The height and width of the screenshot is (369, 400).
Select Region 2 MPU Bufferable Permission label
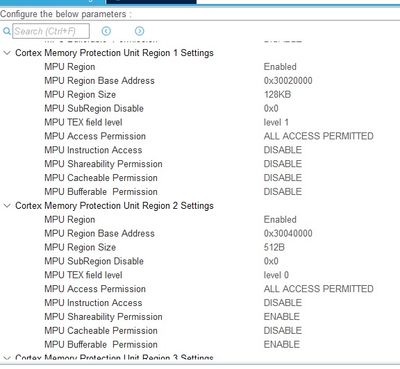101,344
